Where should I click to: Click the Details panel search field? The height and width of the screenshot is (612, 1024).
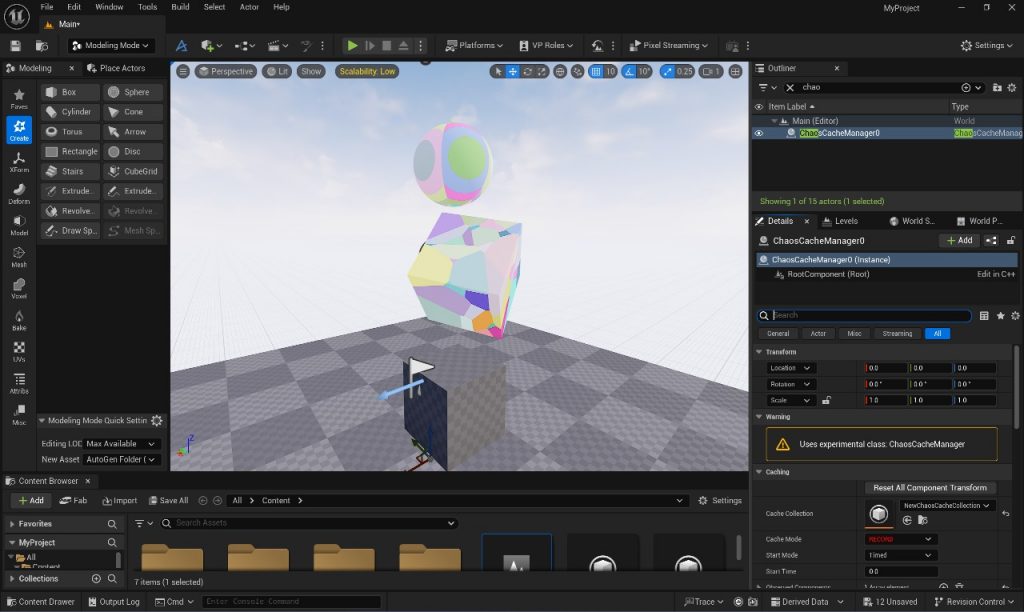point(864,315)
